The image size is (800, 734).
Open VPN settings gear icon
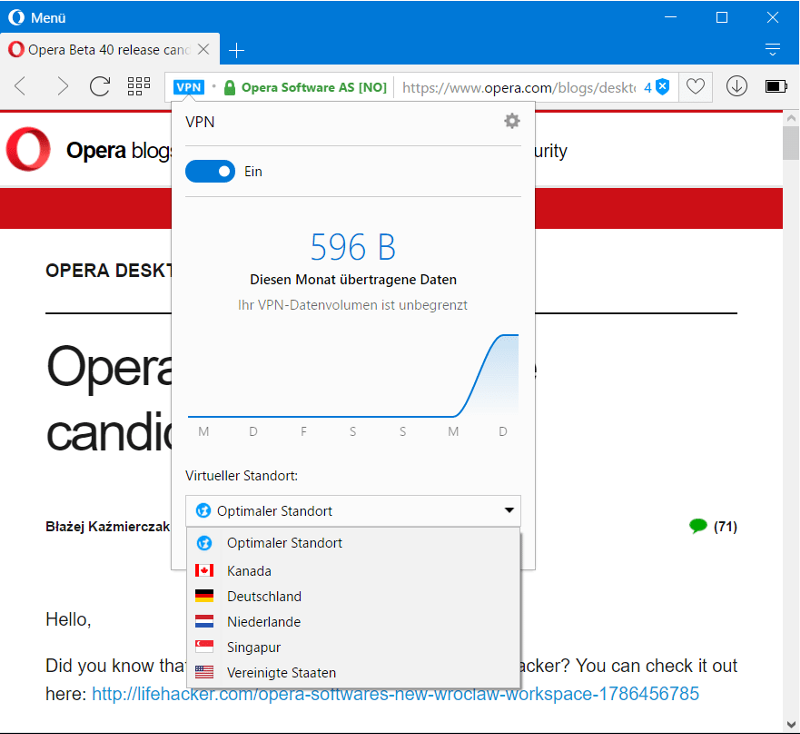pyautogui.click(x=512, y=121)
